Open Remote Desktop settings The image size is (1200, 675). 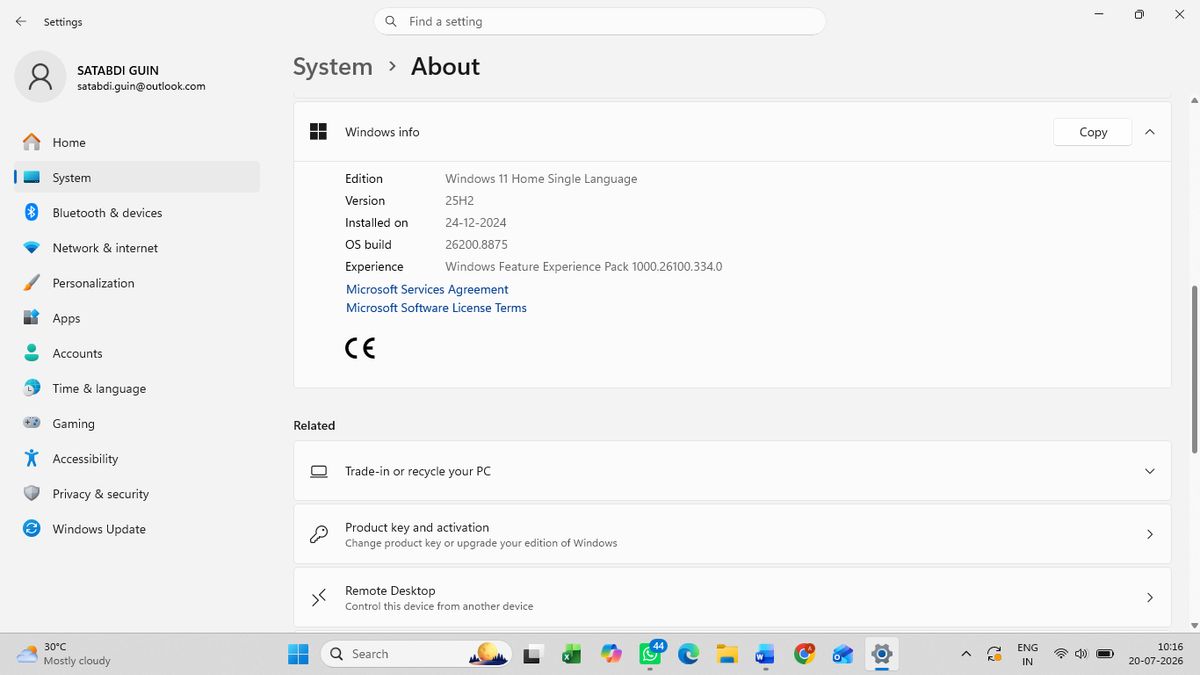point(732,597)
